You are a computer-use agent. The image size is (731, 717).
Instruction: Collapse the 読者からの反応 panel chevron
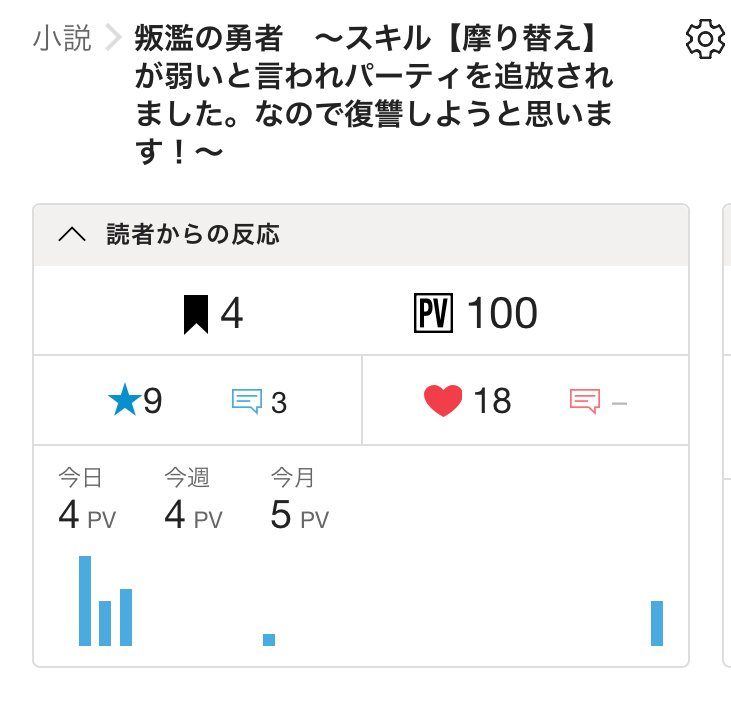tap(72, 235)
